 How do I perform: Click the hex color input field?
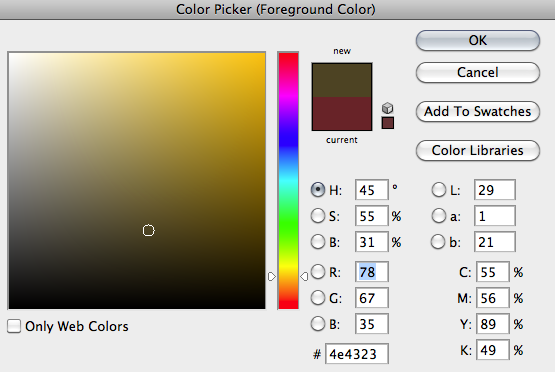point(357,354)
